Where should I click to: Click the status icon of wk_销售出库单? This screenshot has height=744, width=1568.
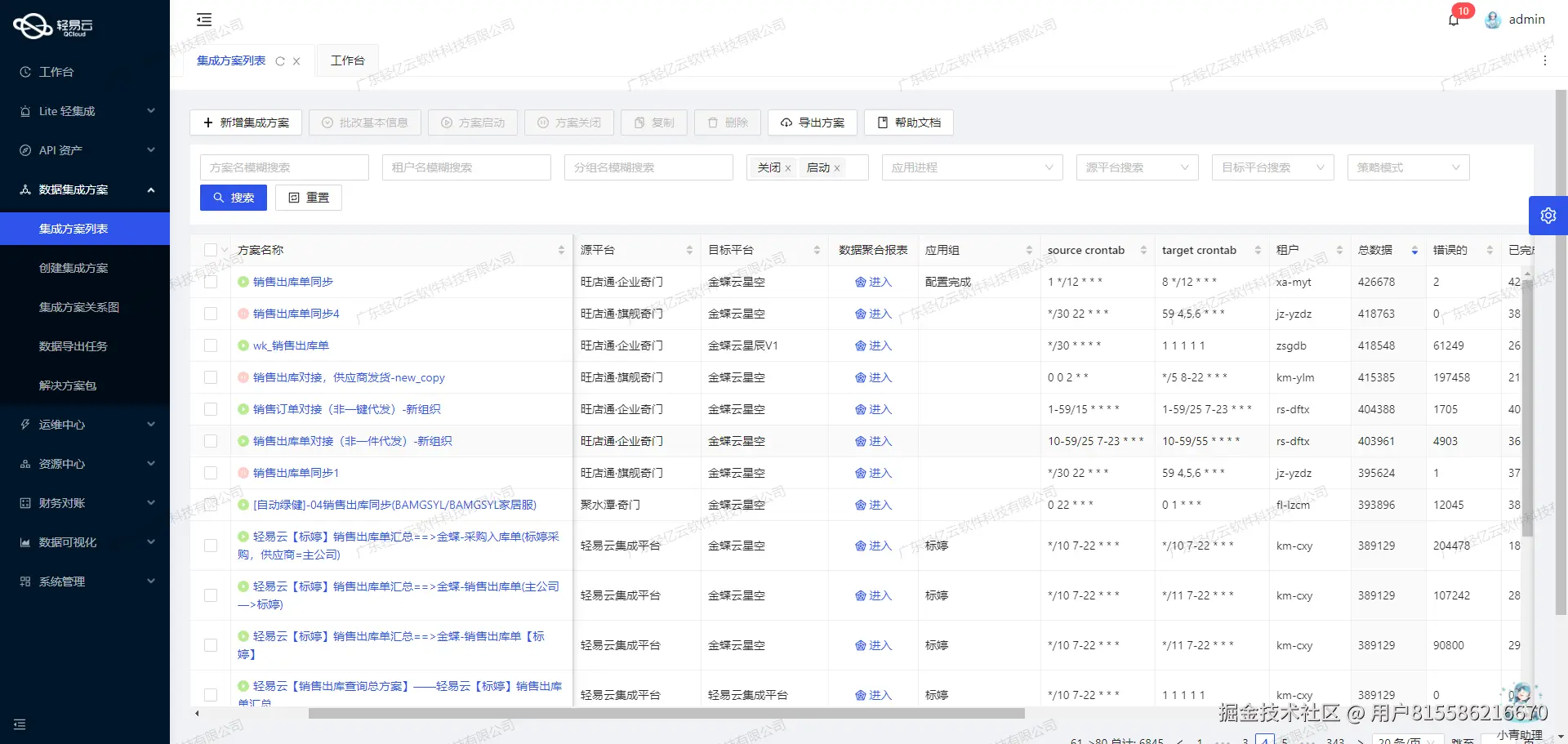coord(243,345)
